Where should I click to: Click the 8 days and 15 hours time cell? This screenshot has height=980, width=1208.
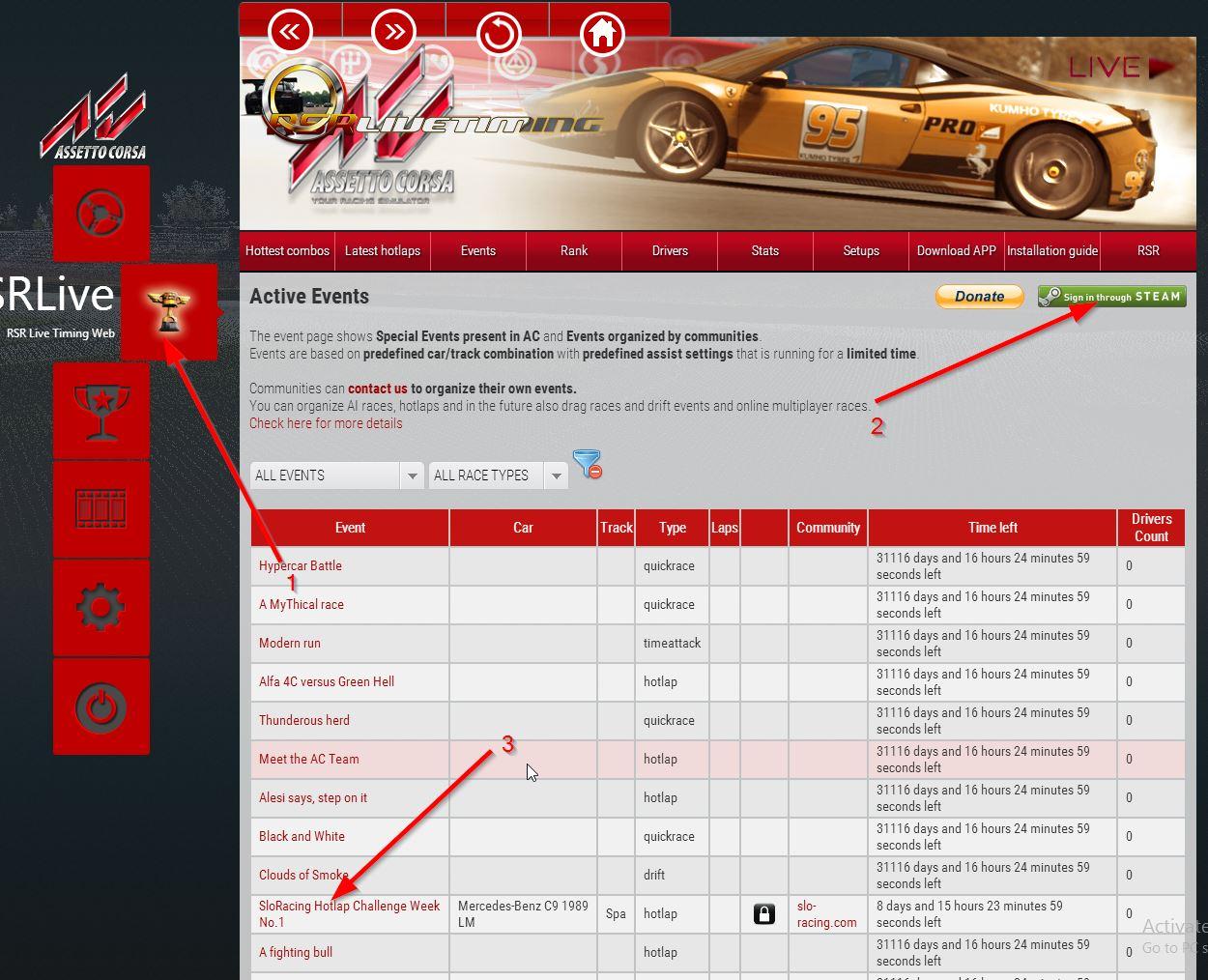coord(992,913)
